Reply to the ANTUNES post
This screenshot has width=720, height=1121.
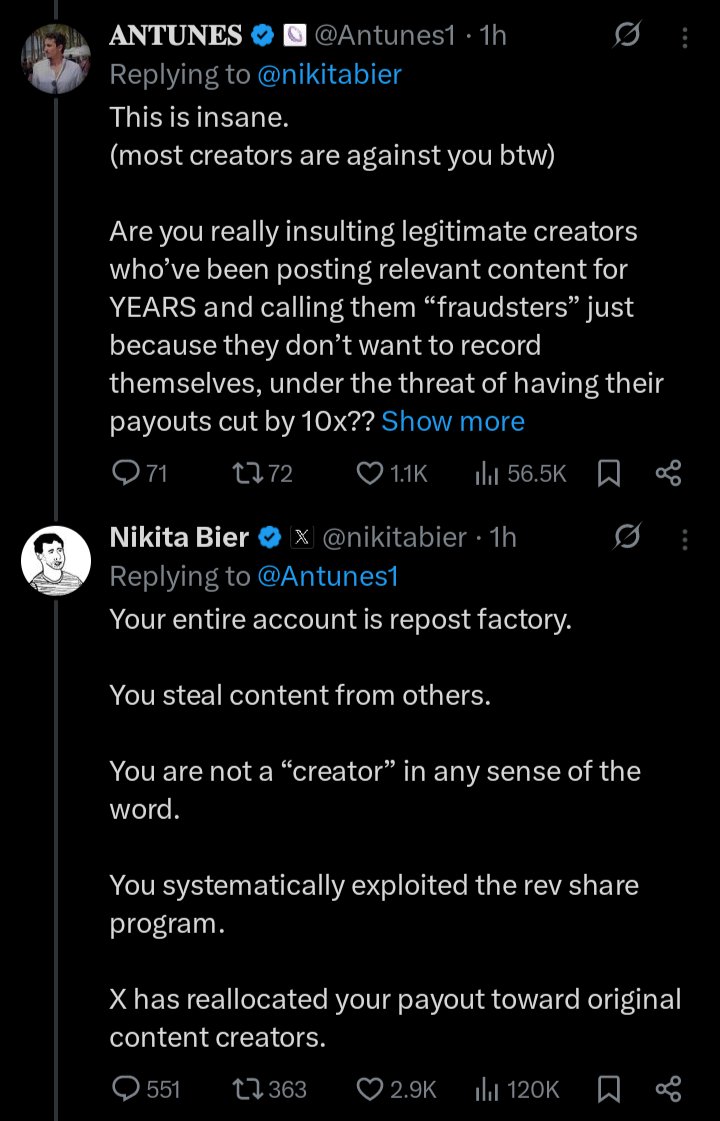click(125, 473)
